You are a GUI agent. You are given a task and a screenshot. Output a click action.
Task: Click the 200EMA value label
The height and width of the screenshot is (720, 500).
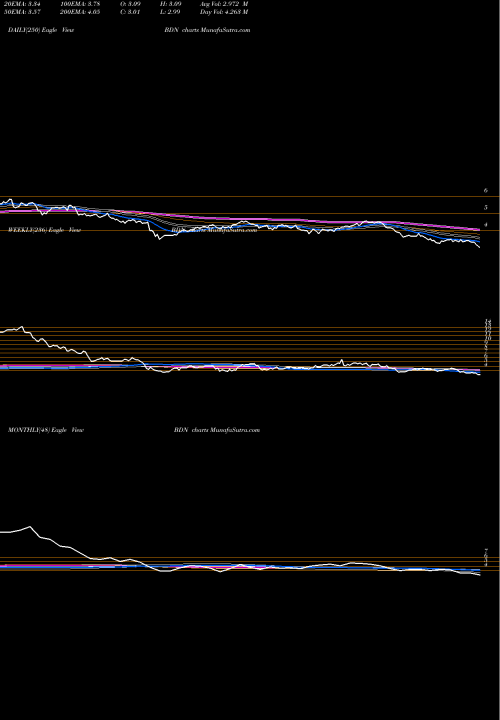point(78,12)
